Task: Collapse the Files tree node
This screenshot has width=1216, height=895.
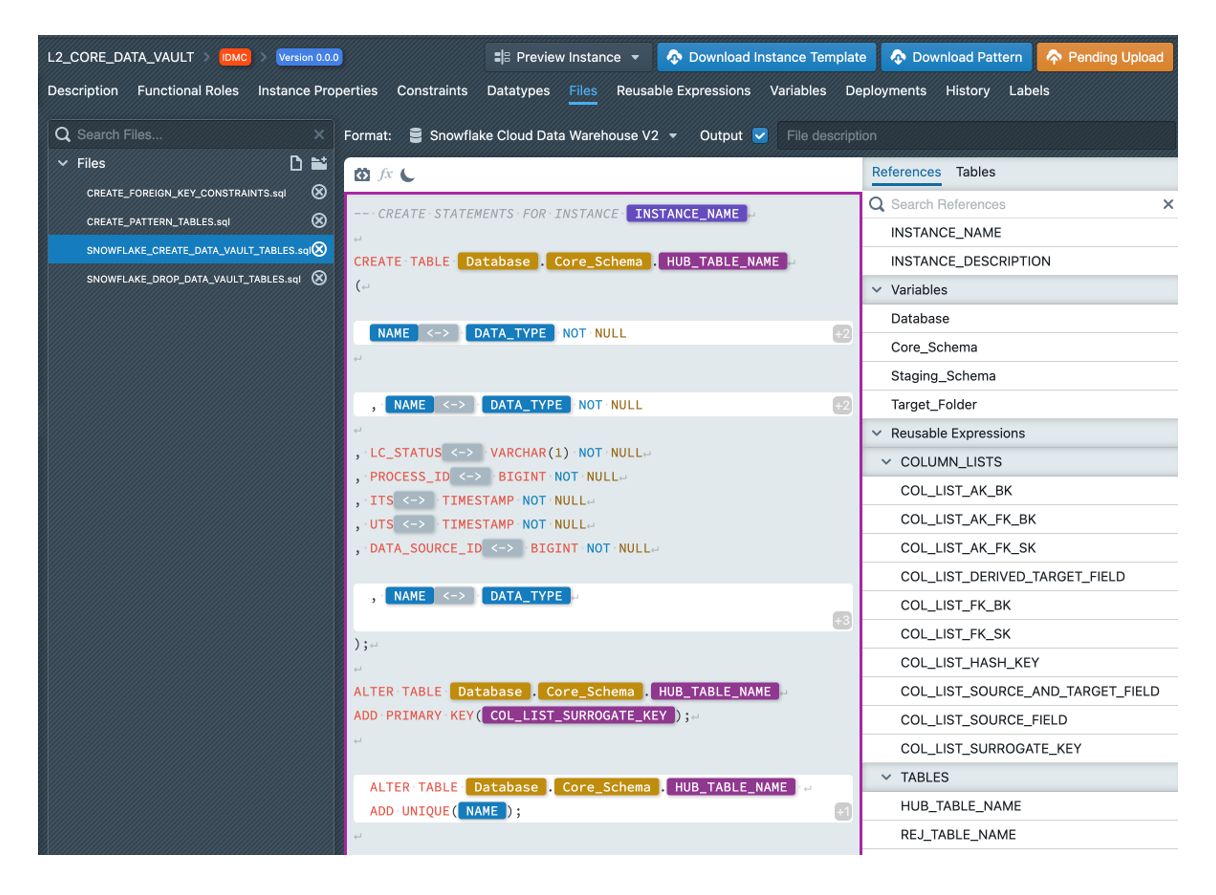Action: 63,163
